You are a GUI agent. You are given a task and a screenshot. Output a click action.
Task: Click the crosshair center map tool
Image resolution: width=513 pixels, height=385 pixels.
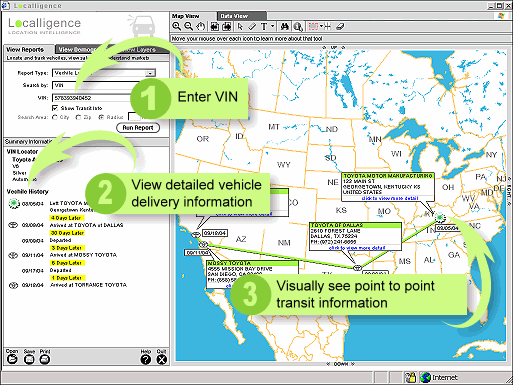(x=327, y=26)
